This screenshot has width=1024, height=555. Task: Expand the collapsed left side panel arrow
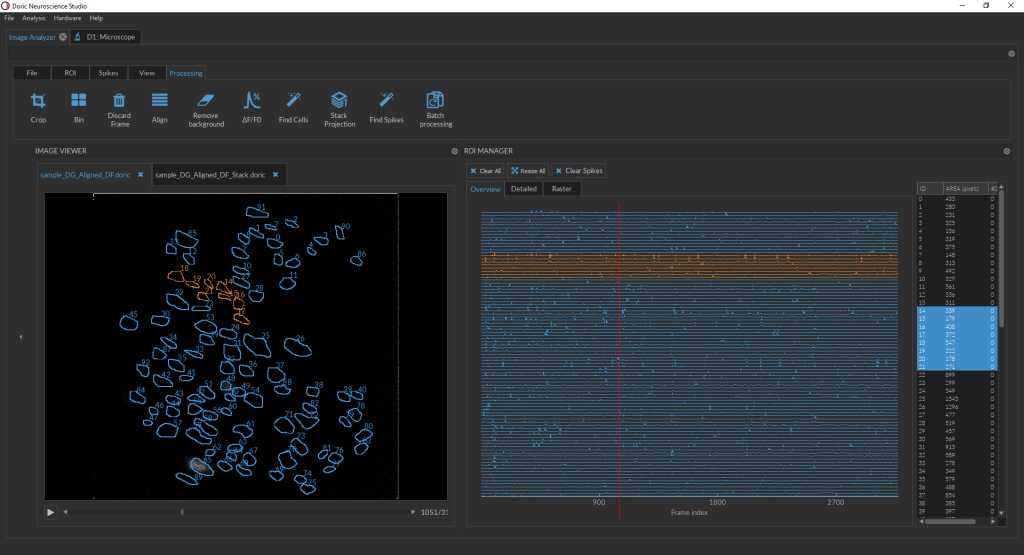(x=21, y=337)
